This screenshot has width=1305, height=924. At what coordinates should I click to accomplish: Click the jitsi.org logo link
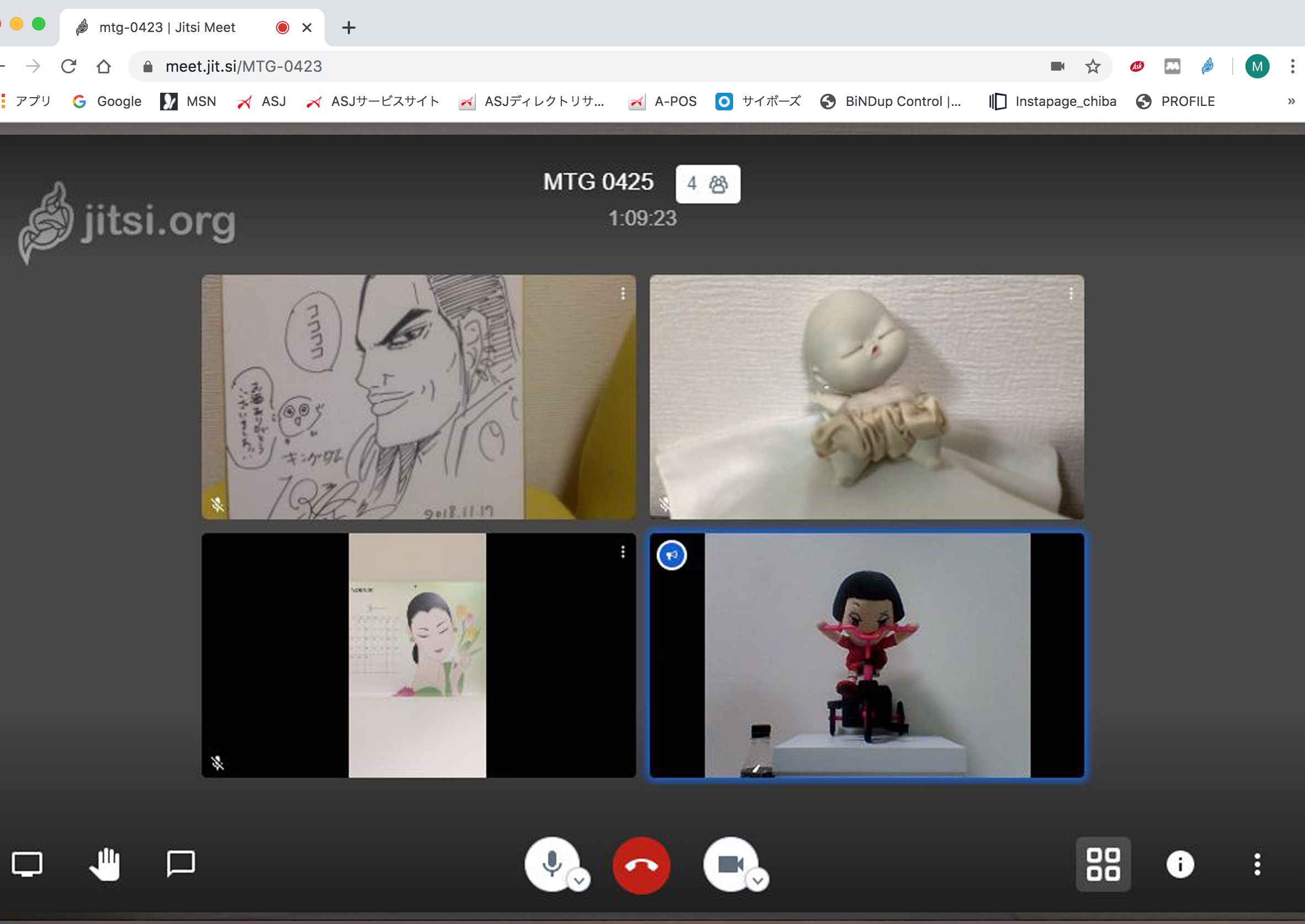(x=128, y=222)
